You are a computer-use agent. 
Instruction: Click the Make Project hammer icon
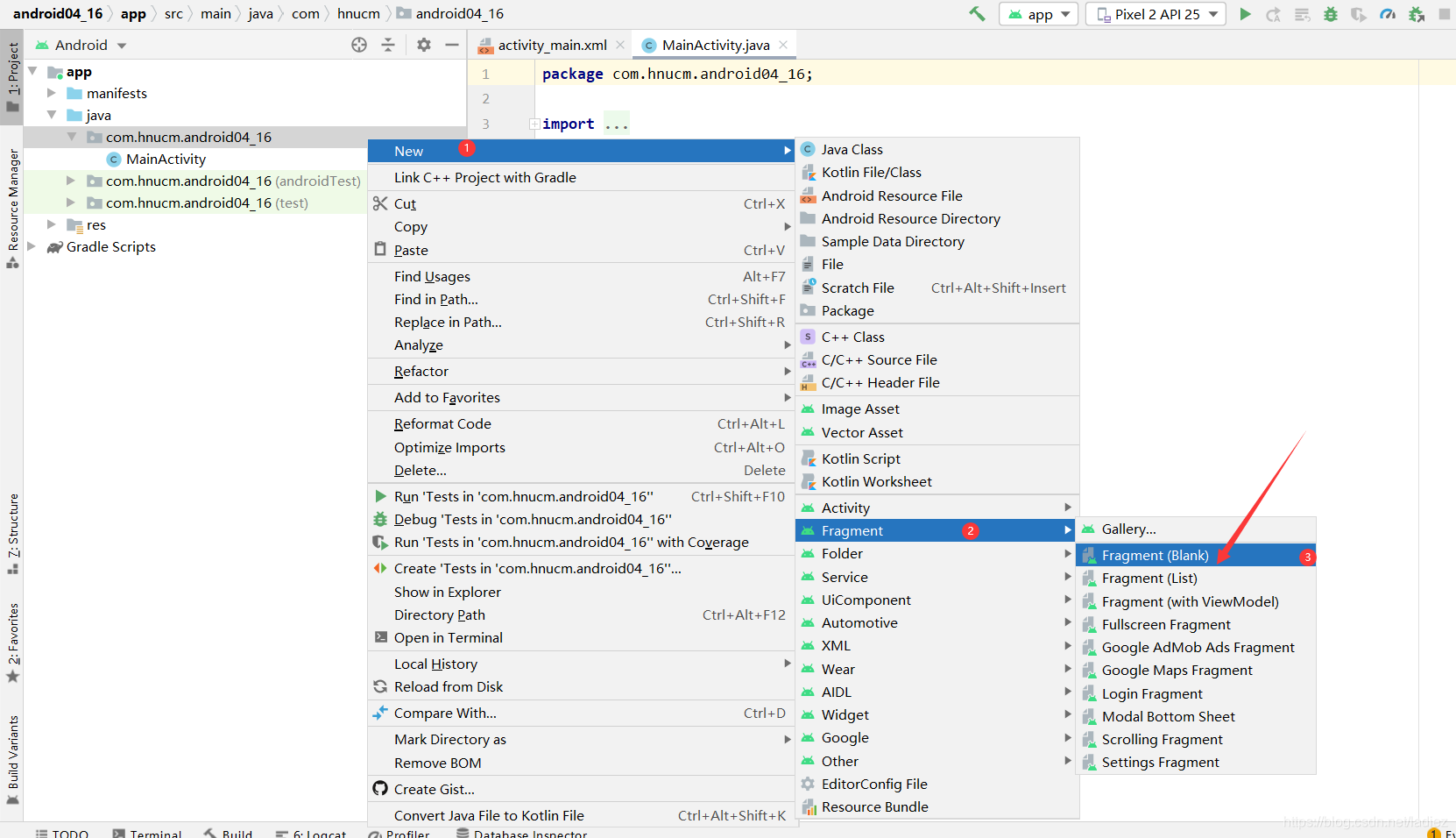click(x=977, y=14)
